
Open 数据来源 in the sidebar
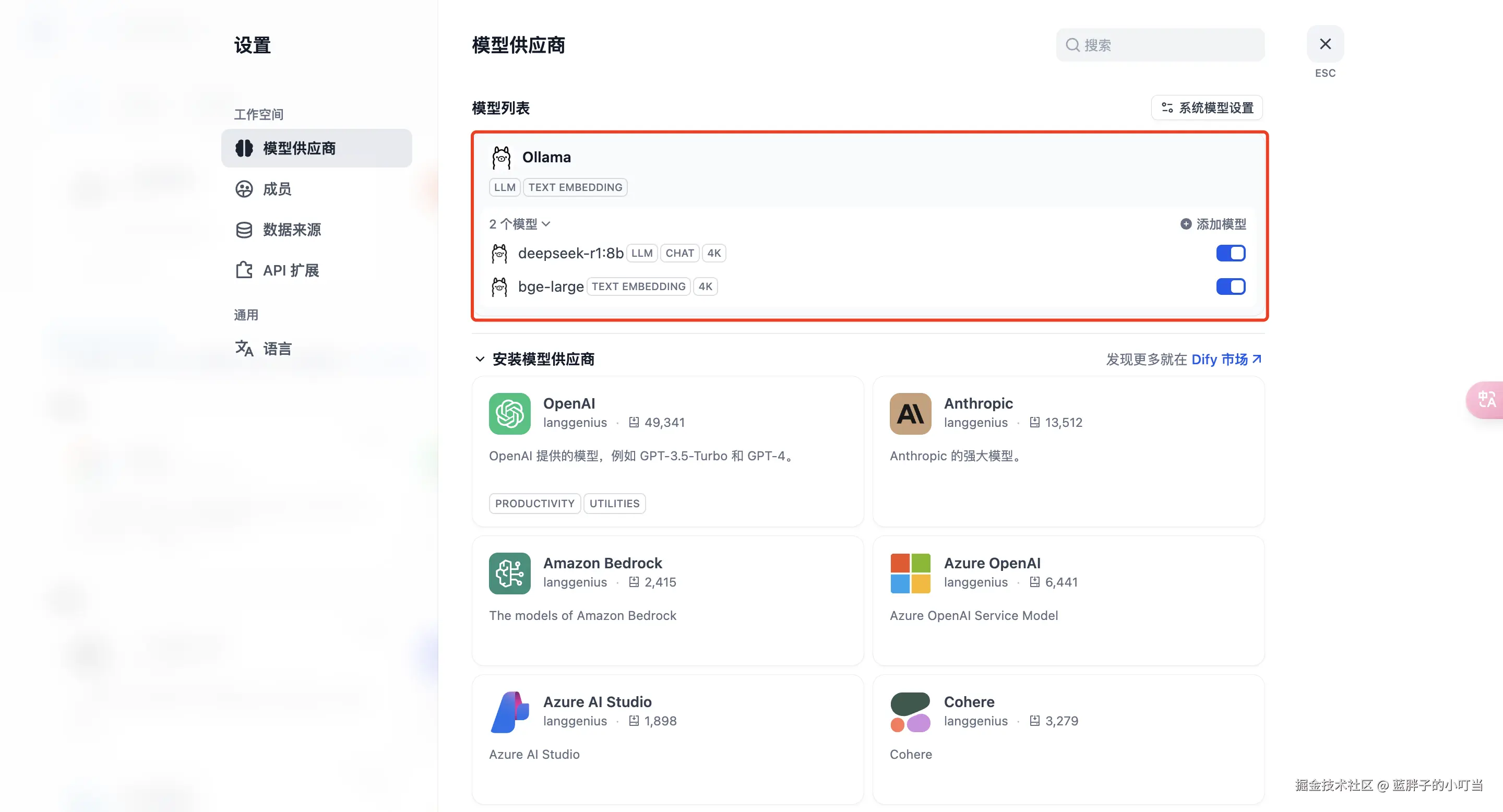[291, 230]
